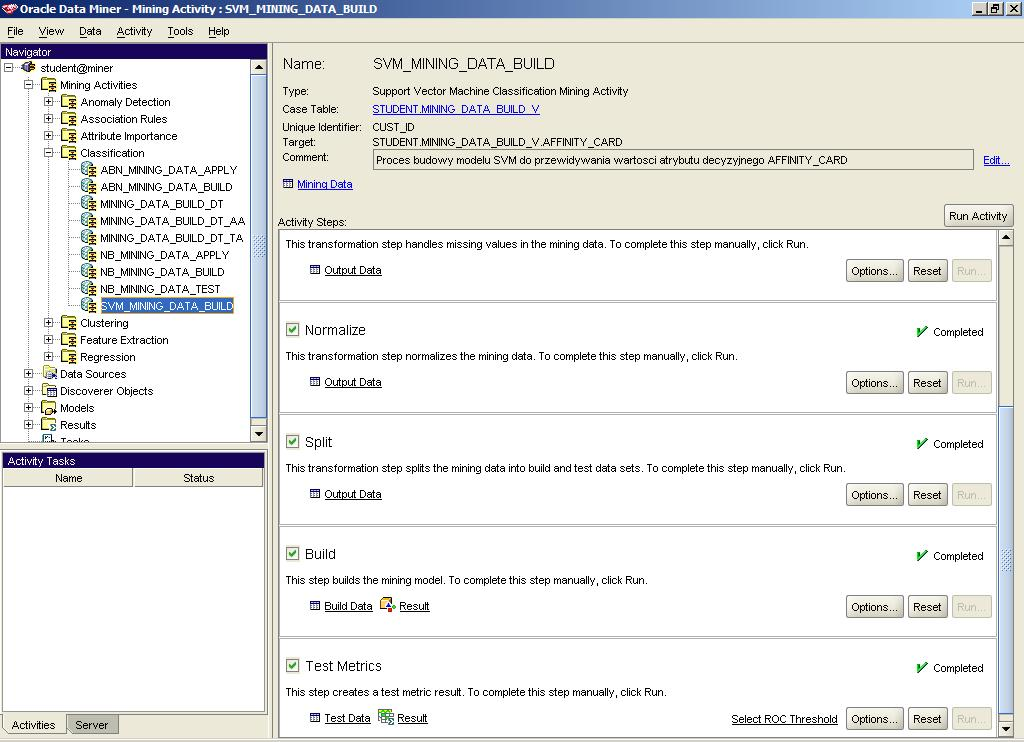Click the Activity Steps scroll down arrow
The height and width of the screenshot is (742, 1024).
pyautogui.click(x=1006, y=728)
